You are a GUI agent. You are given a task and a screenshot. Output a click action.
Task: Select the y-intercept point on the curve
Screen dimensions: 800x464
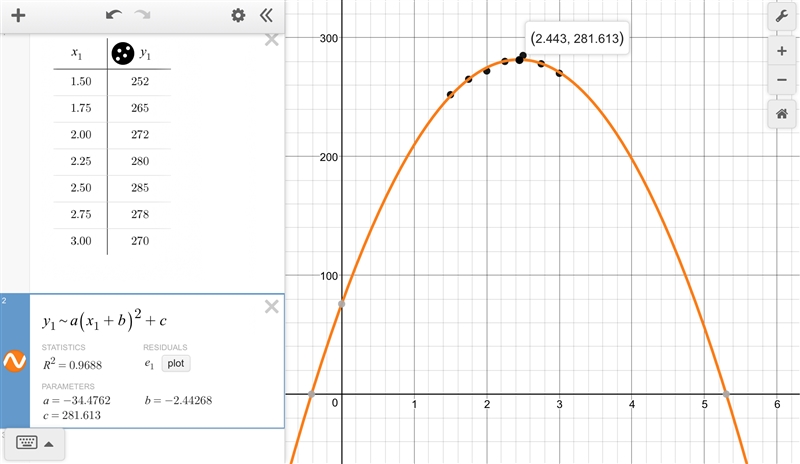342,304
